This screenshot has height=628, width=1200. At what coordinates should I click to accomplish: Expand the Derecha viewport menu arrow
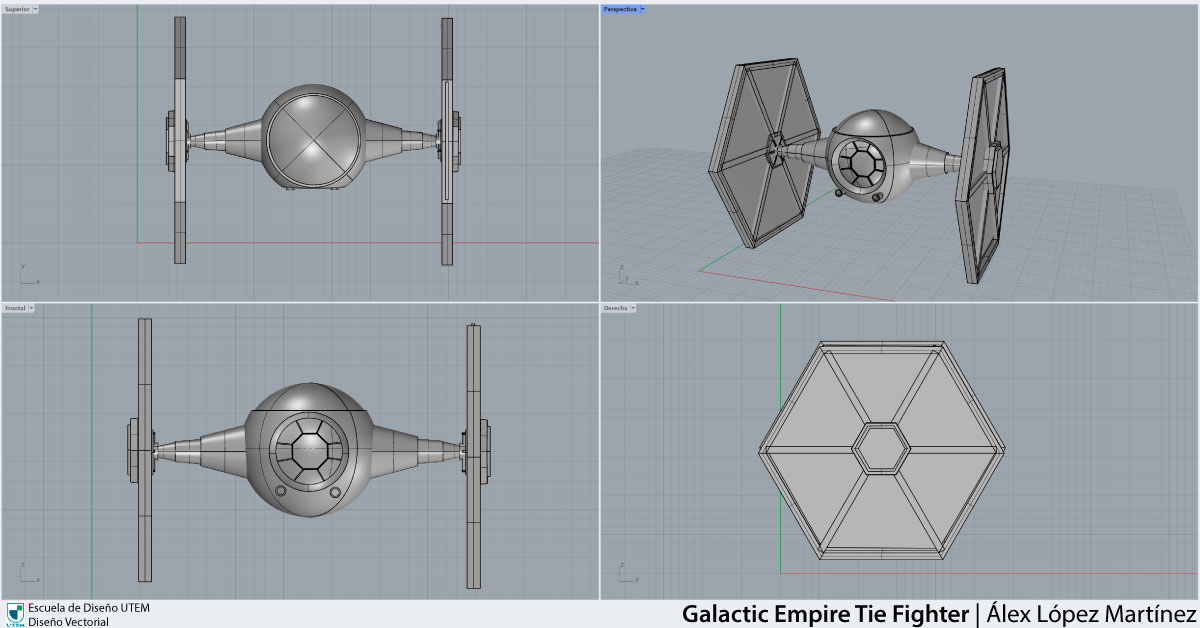[x=635, y=308]
